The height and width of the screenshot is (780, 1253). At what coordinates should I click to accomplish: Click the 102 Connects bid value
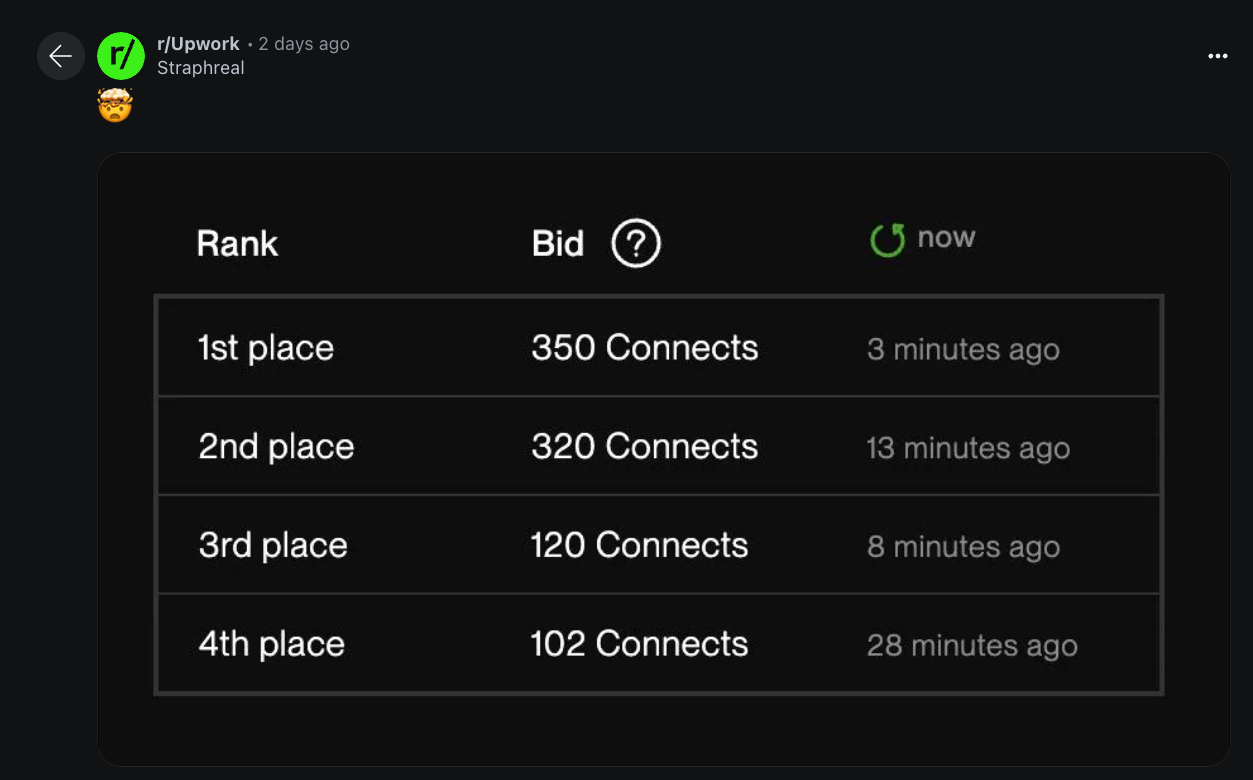[639, 644]
